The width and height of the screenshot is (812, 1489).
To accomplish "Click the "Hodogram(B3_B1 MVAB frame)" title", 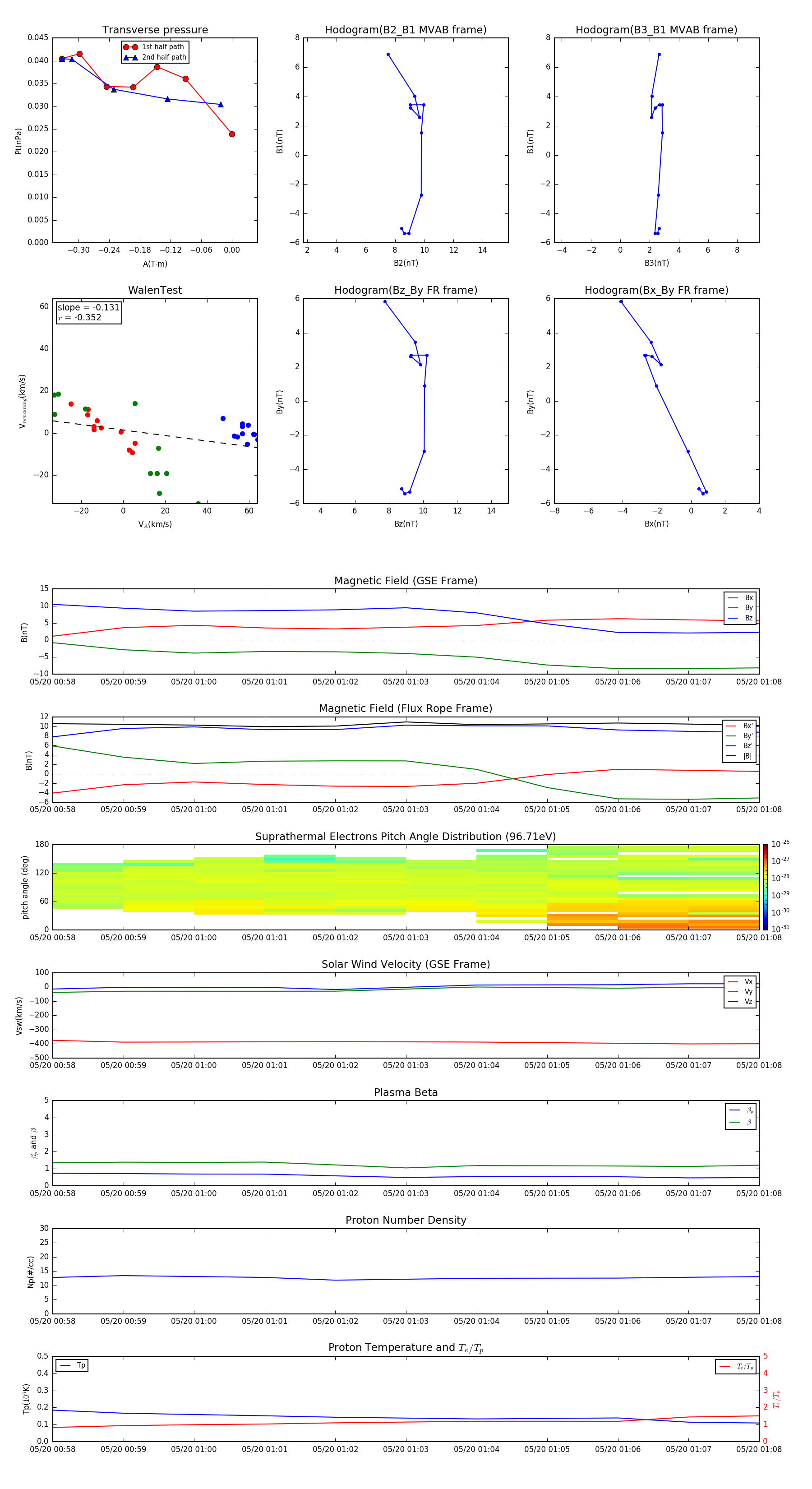I will [656, 30].
